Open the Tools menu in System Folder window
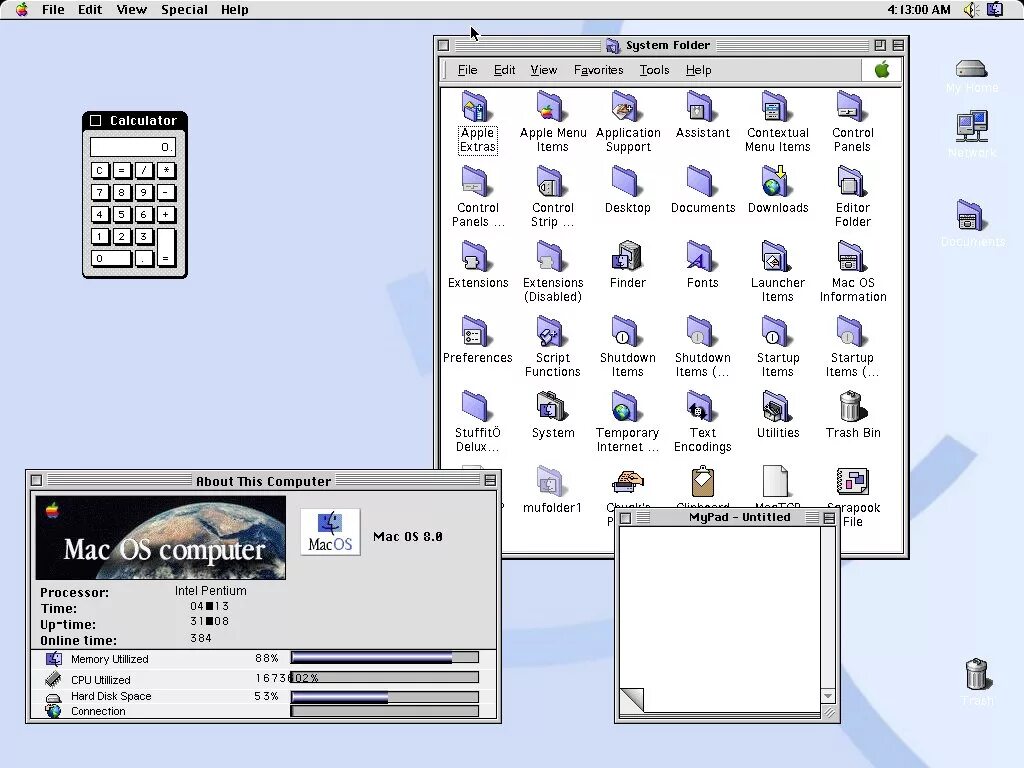 click(654, 70)
